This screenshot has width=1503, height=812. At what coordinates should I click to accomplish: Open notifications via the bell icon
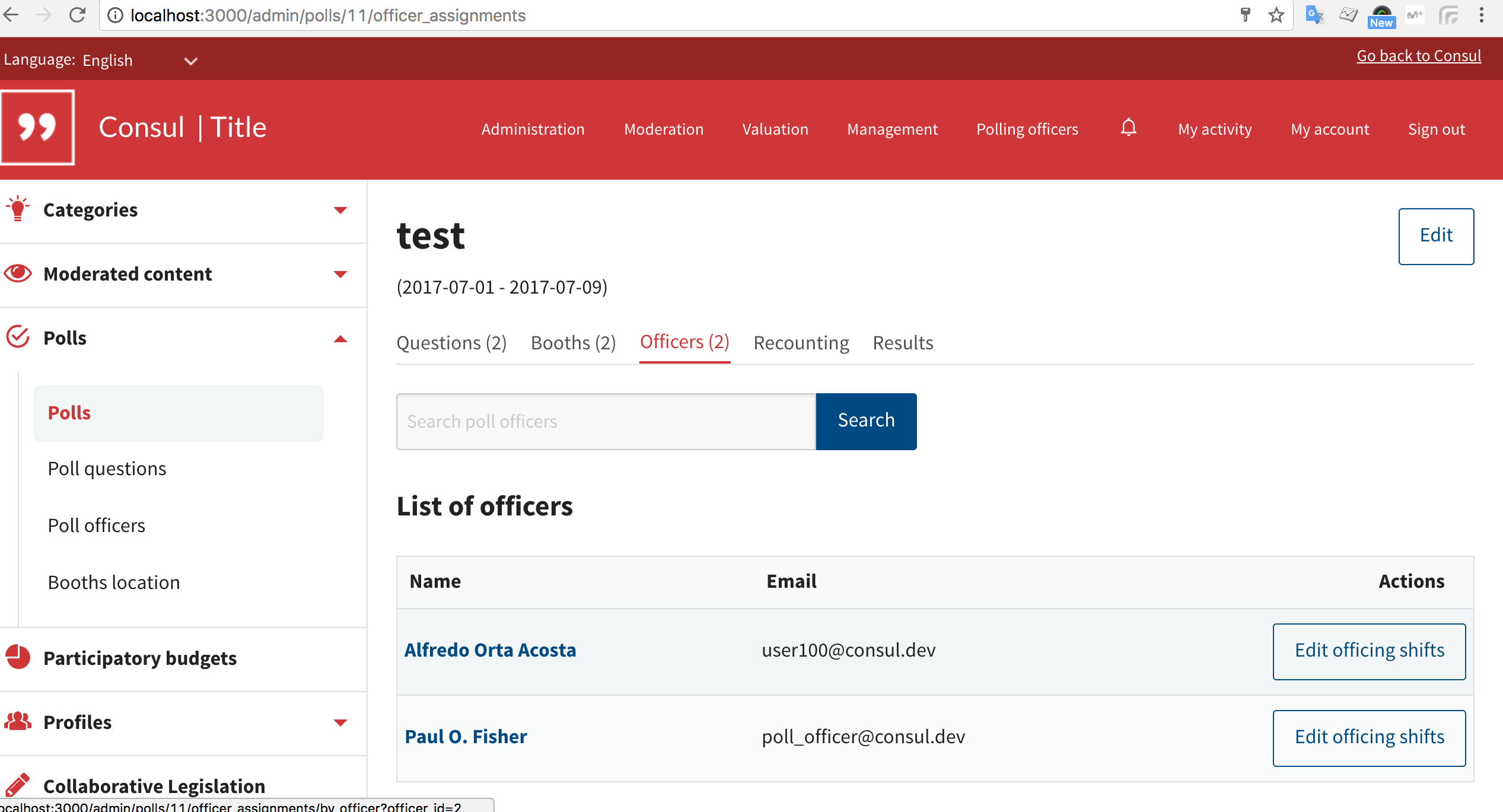[x=1128, y=128]
